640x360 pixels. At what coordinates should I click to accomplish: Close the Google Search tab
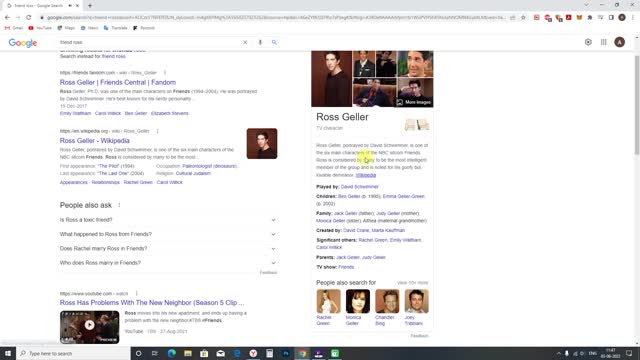[77, 6]
